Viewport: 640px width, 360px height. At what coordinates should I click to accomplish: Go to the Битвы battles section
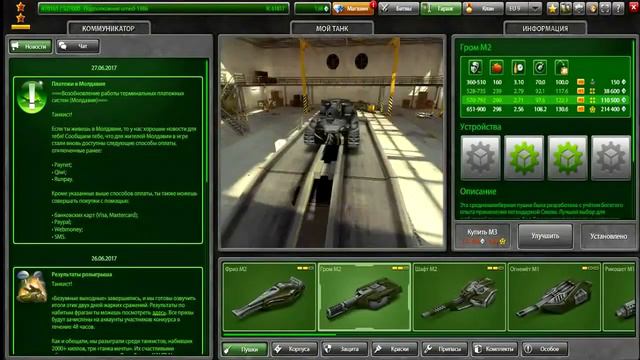pos(398,8)
